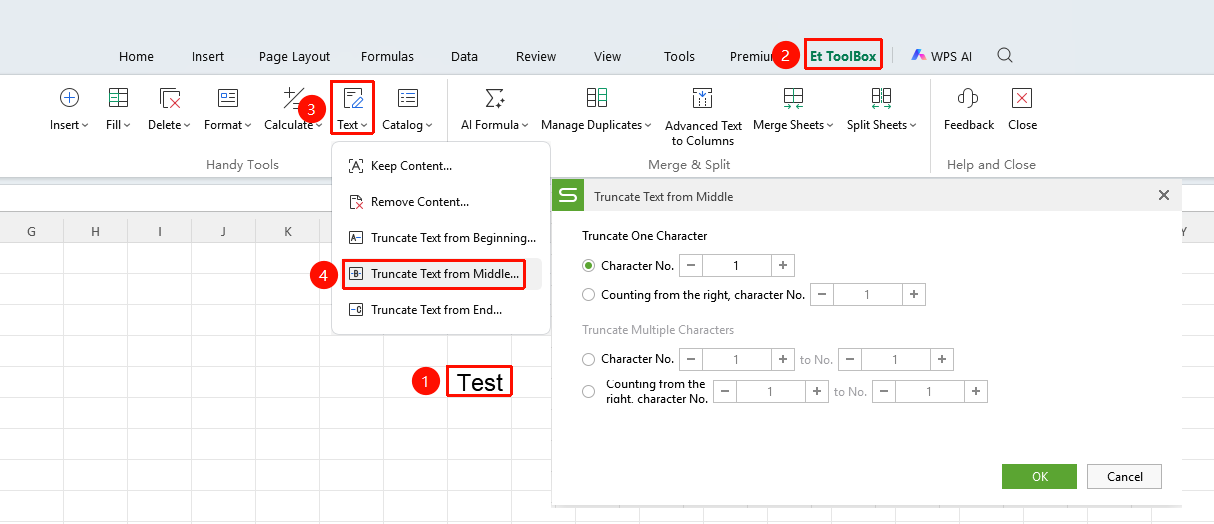Confirm with the OK button
Screen dimensions: 1214x524
click(x=1039, y=477)
